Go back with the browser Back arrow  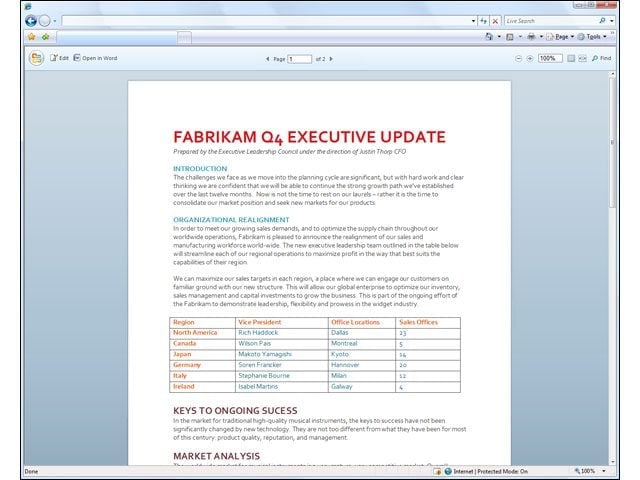click(31, 20)
